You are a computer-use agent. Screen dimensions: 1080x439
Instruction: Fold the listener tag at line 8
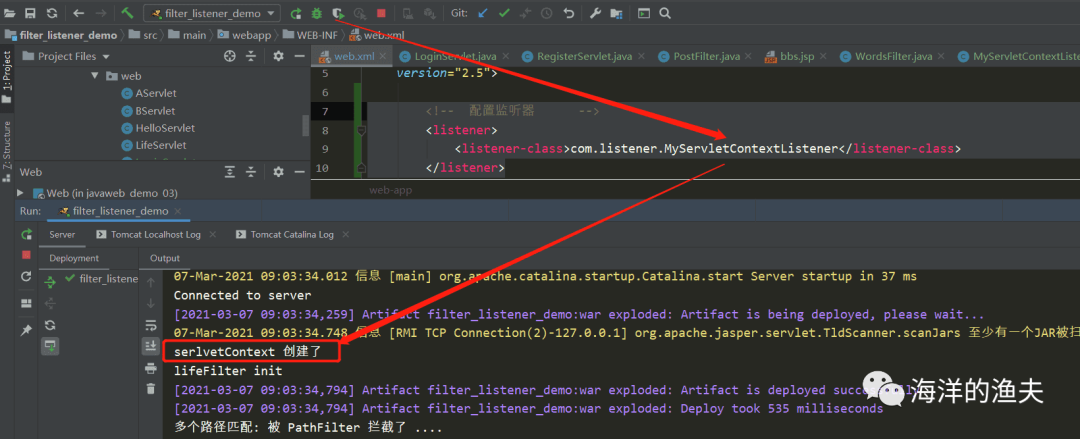tap(362, 130)
